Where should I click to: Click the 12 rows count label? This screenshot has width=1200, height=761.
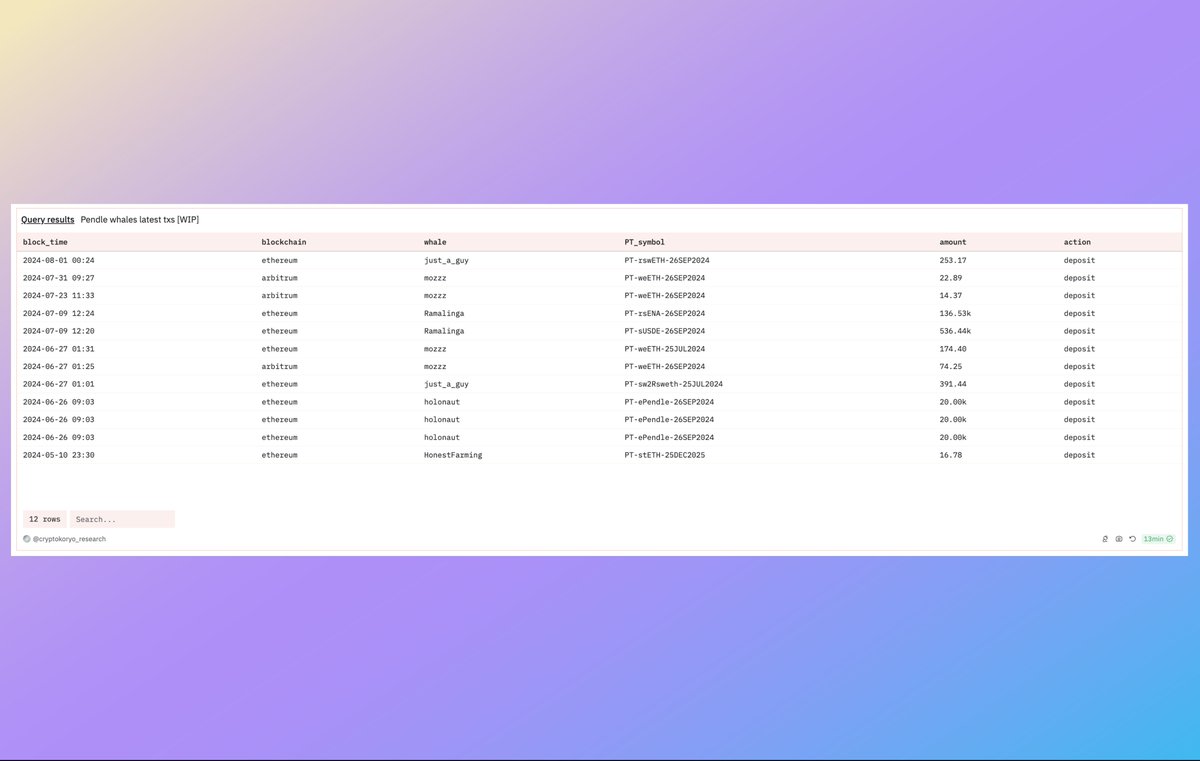pos(45,519)
